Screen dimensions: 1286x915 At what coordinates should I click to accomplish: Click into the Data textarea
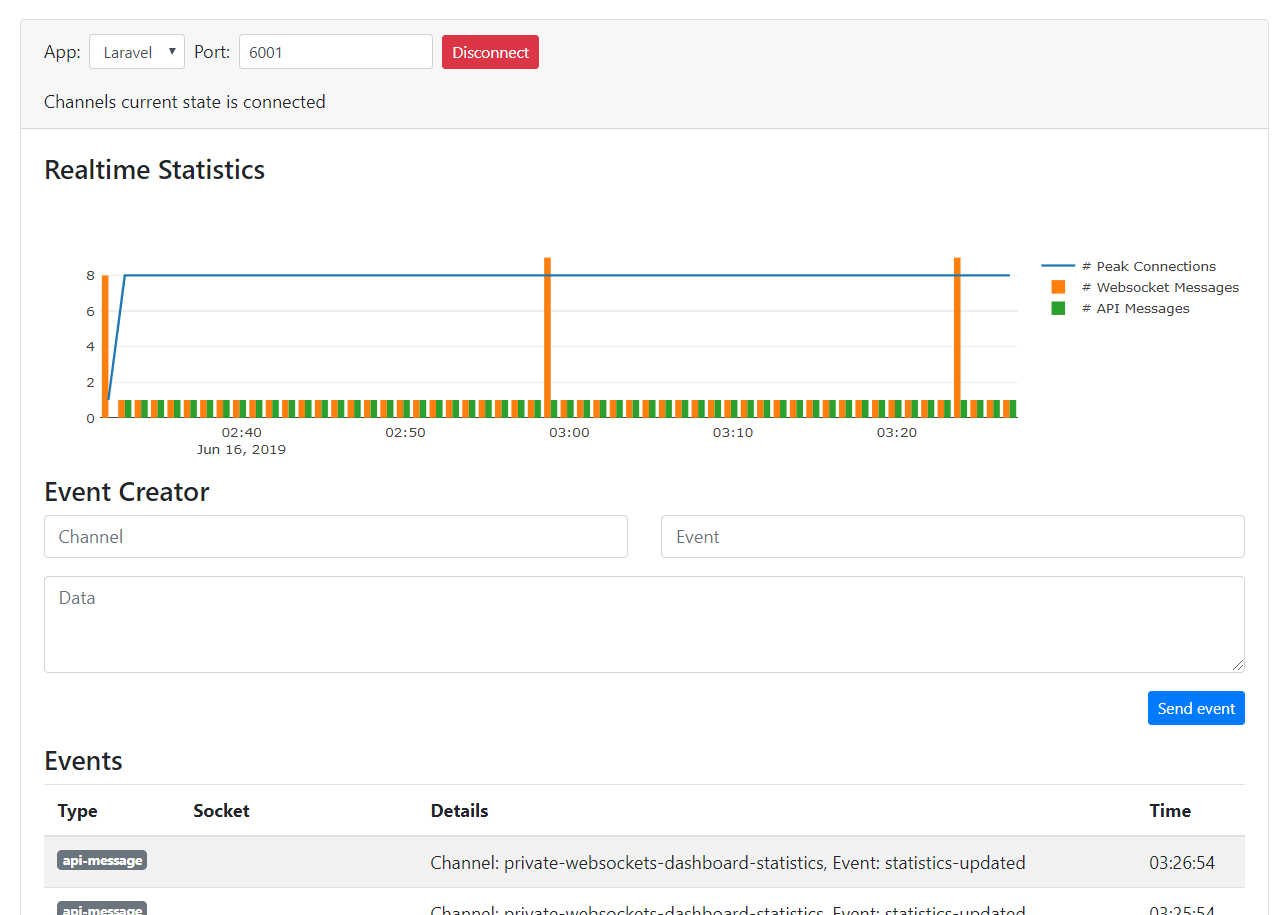pyautogui.click(x=644, y=624)
